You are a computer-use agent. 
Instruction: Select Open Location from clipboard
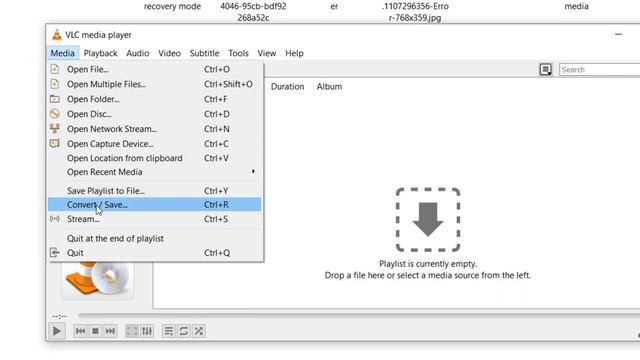pyautogui.click(x=155, y=158)
